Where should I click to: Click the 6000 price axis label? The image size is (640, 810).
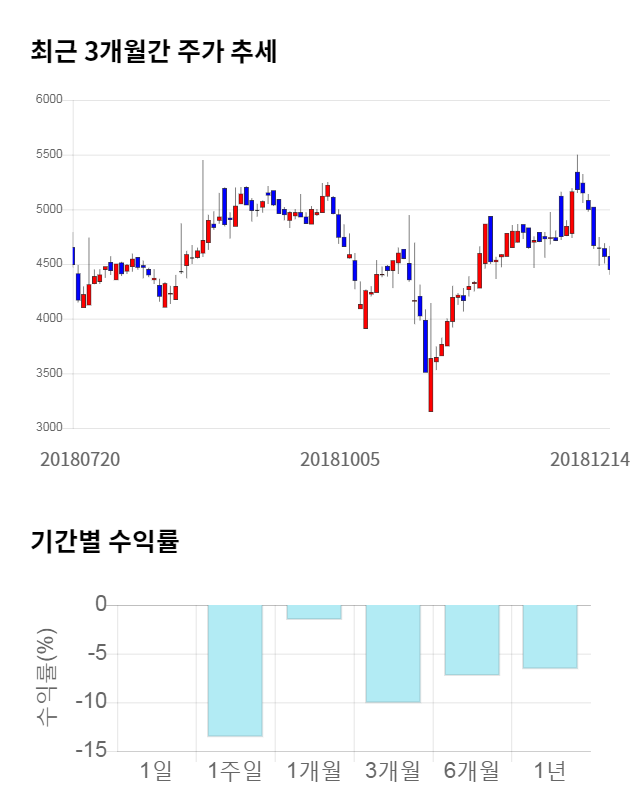coord(48,100)
